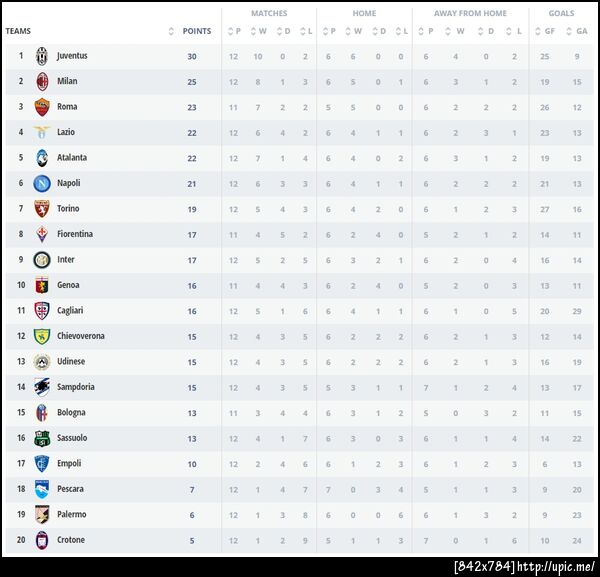Click the Lazio eagle crest
Screen dimensions: 600x577
point(42,132)
